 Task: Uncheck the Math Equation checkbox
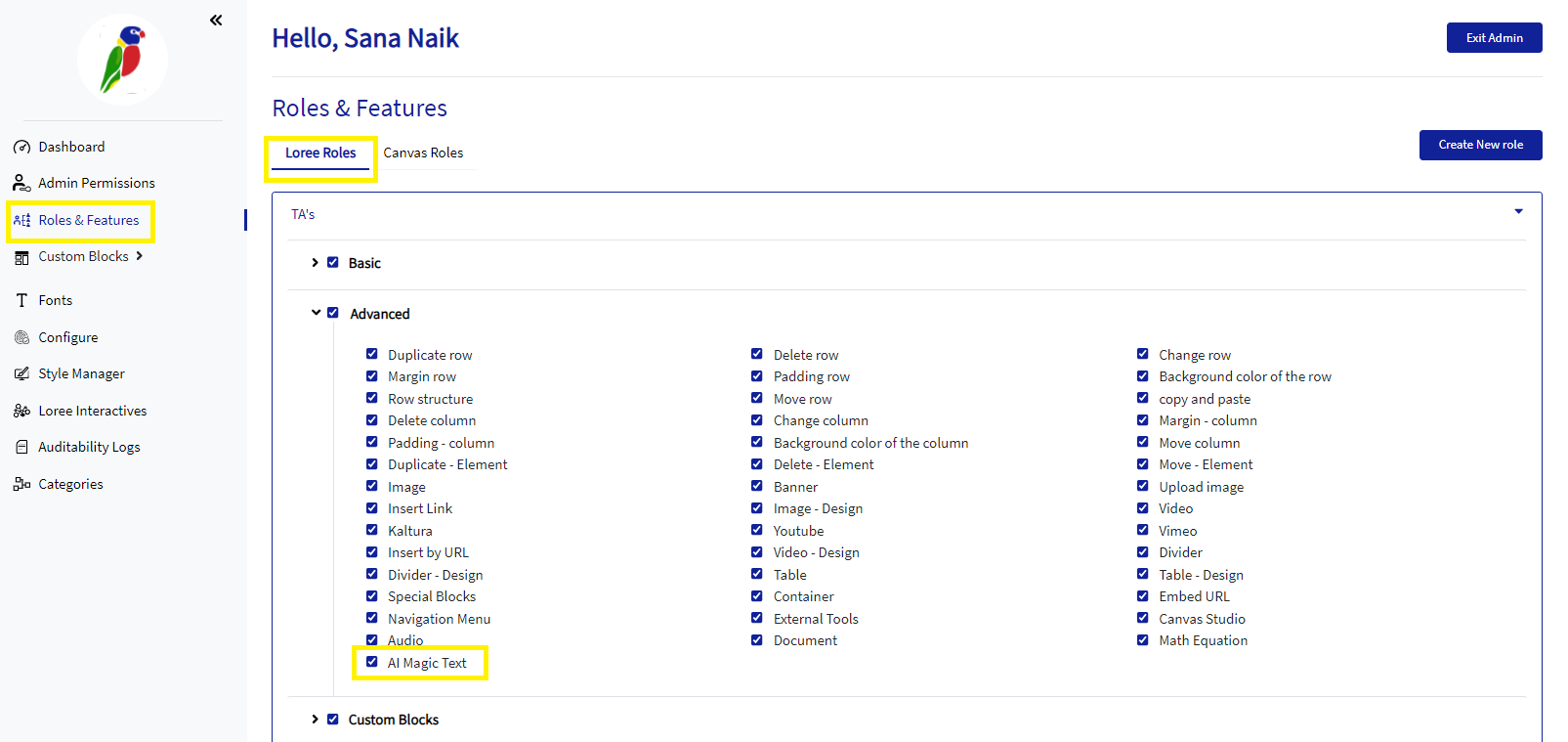(1143, 640)
